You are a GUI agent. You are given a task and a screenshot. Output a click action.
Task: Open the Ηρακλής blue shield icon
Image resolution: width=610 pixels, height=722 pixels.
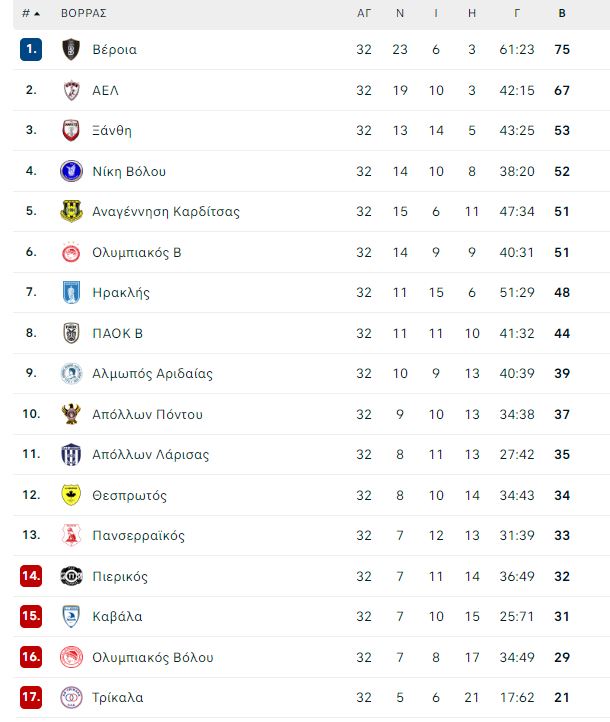pos(71,292)
